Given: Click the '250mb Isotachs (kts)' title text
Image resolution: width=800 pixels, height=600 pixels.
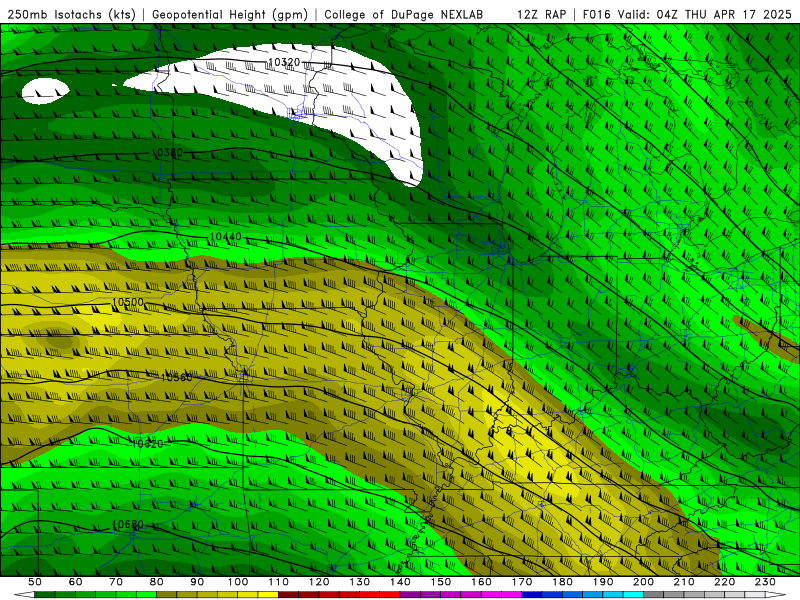Looking at the screenshot, I should click(72, 15).
